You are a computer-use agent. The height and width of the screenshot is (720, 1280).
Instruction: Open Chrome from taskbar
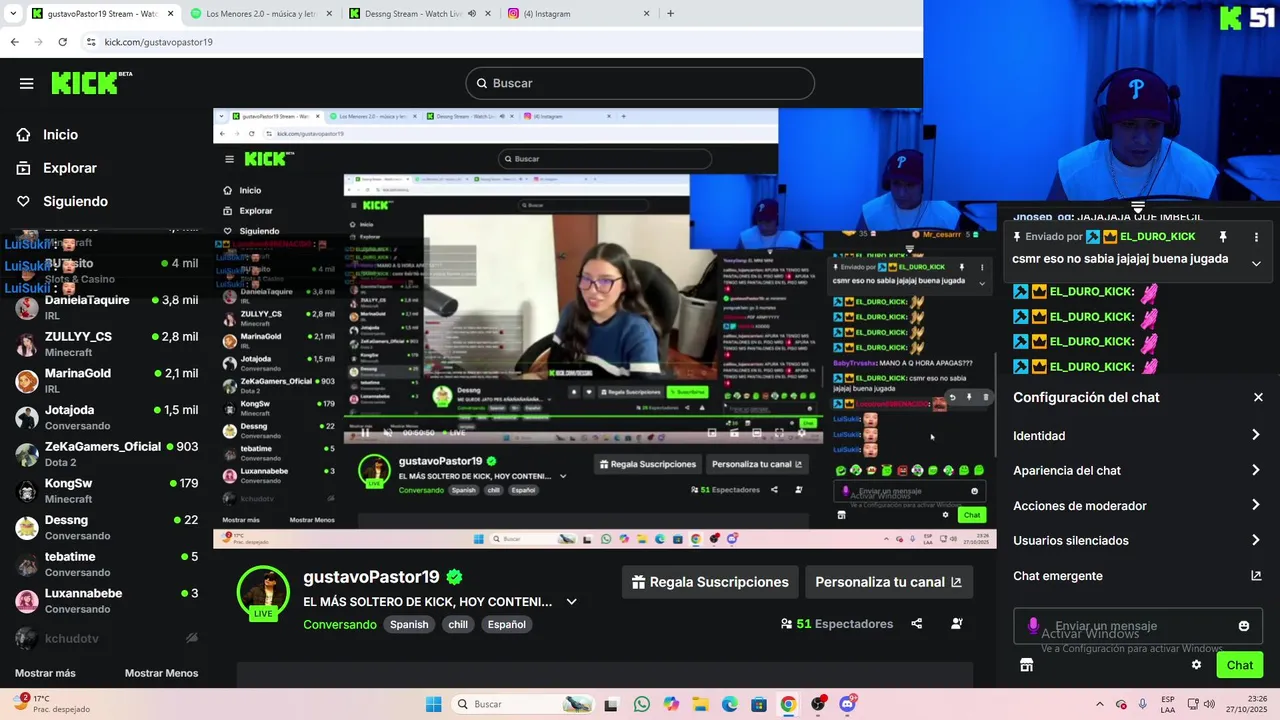pyautogui.click(x=788, y=704)
